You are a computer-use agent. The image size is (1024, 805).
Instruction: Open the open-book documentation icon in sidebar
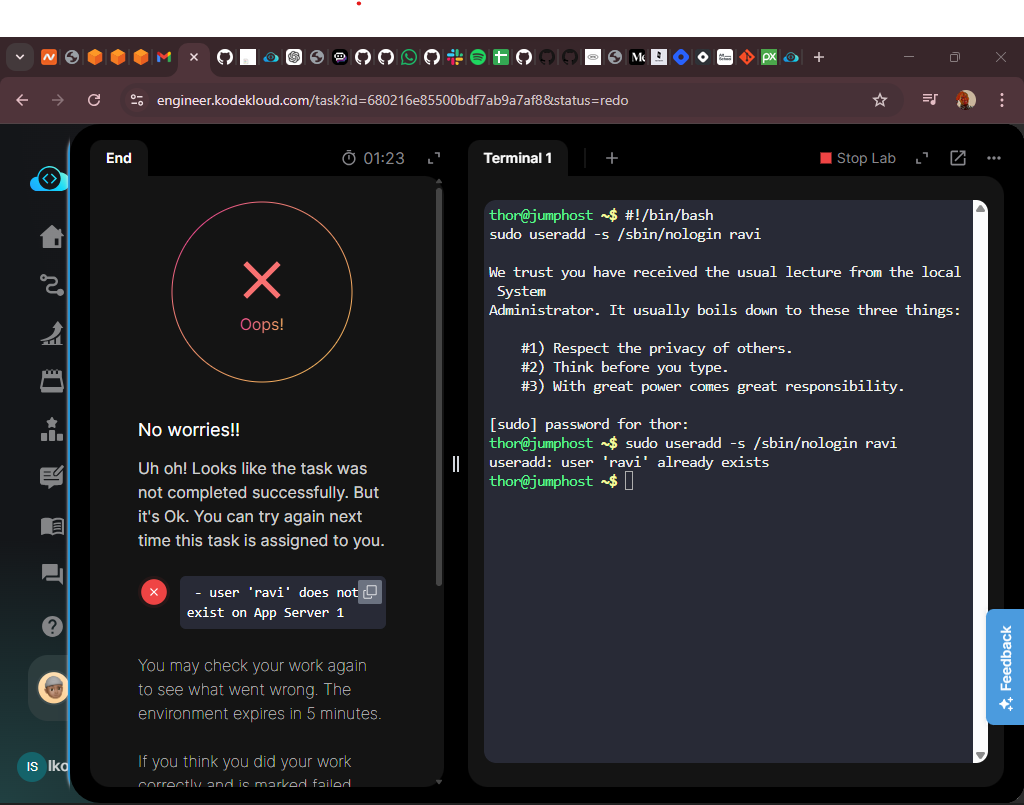click(51, 526)
